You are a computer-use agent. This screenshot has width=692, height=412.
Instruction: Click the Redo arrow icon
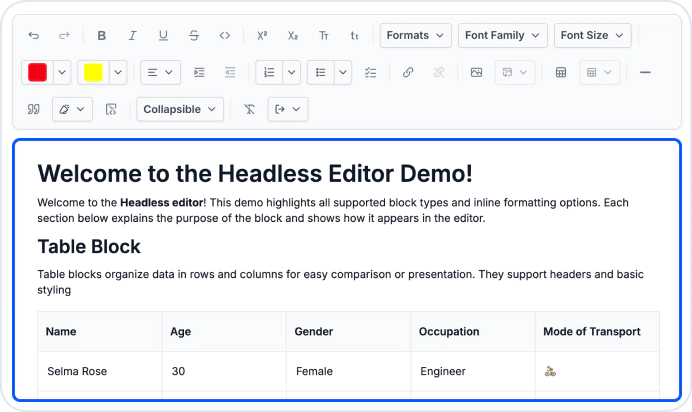(64, 35)
